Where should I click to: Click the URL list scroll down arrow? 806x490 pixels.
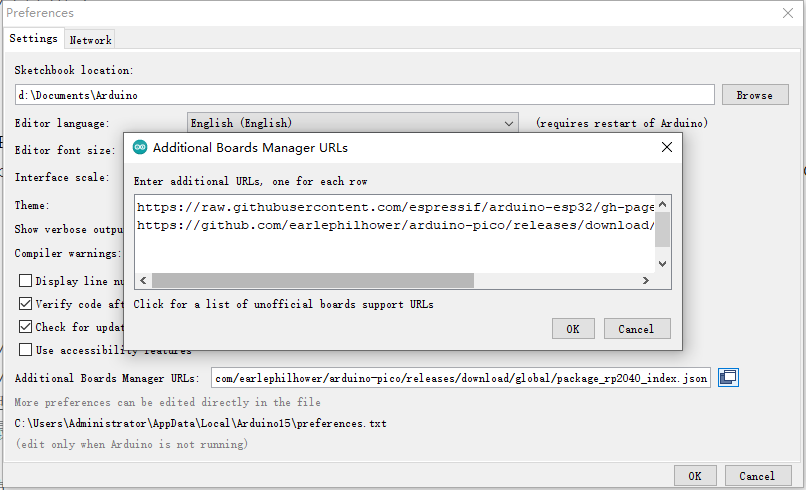[x=663, y=264]
